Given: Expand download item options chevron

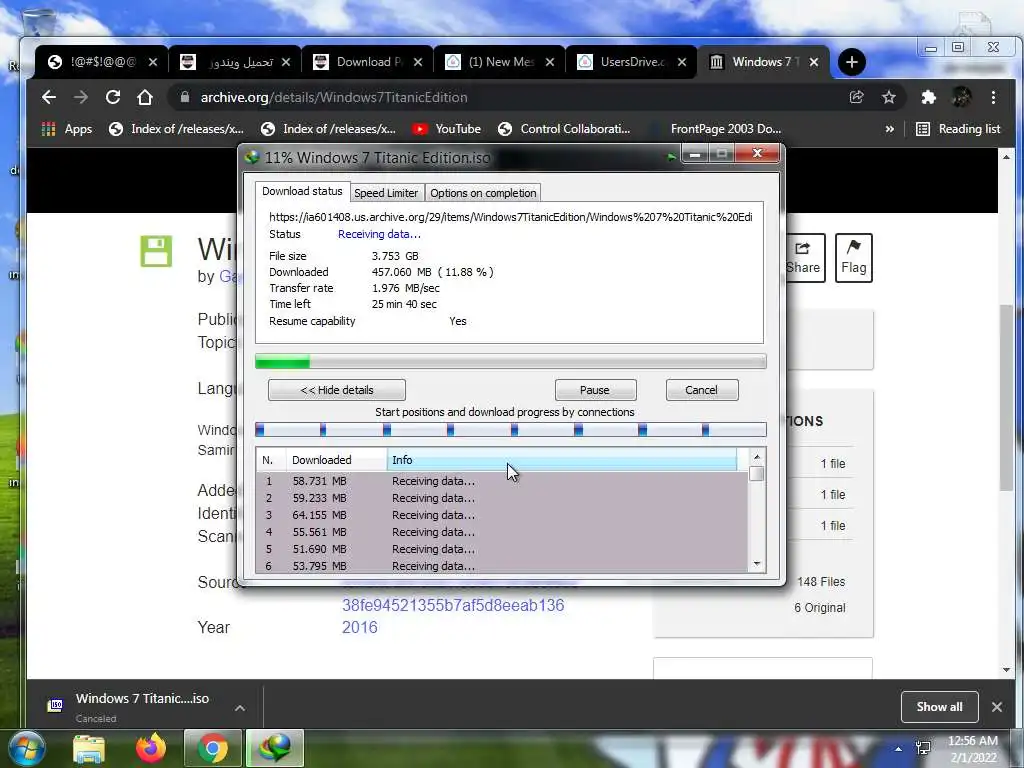Looking at the screenshot, I should pyautogui.click(x=240, y=708).
